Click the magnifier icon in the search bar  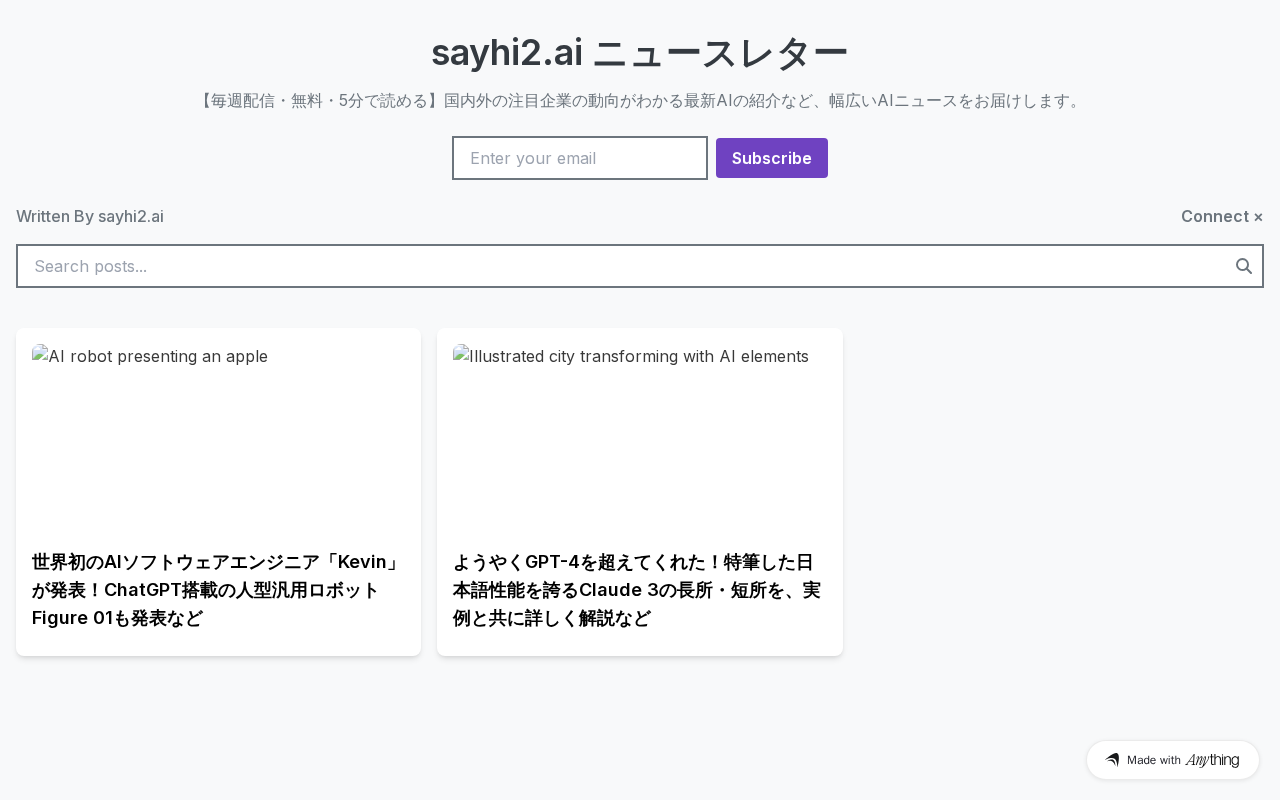point(1244,266)
